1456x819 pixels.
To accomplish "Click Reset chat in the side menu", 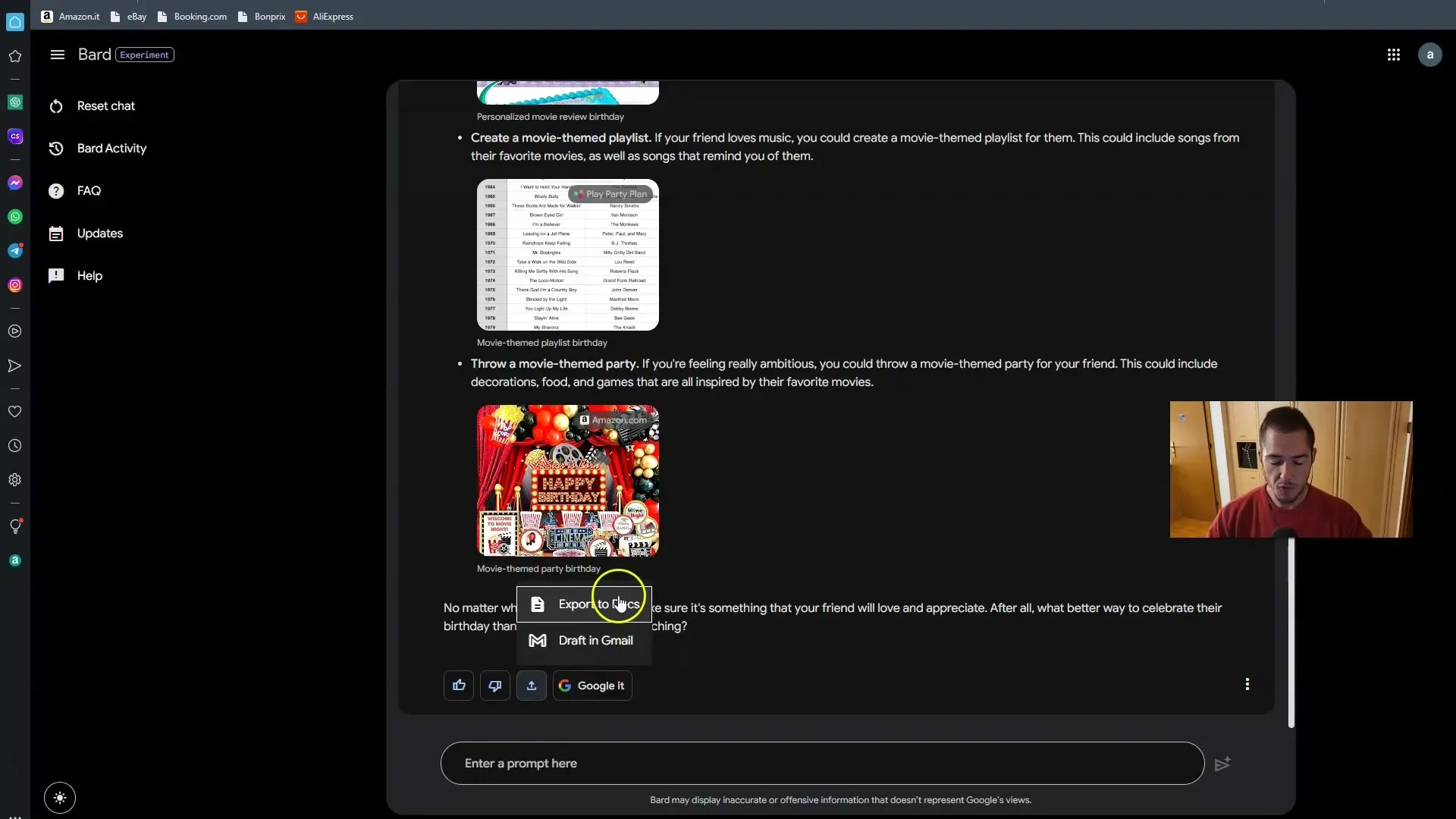I will pos(105,106).
